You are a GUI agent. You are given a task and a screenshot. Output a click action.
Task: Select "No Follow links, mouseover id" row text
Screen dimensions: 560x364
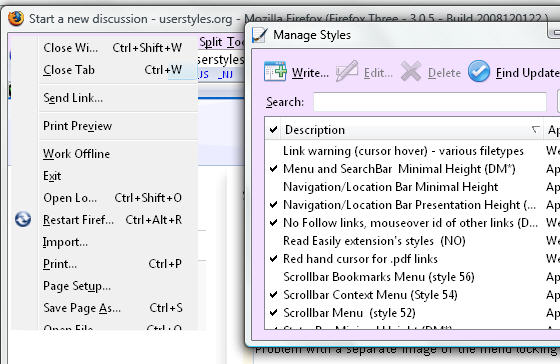coord(410,223)
